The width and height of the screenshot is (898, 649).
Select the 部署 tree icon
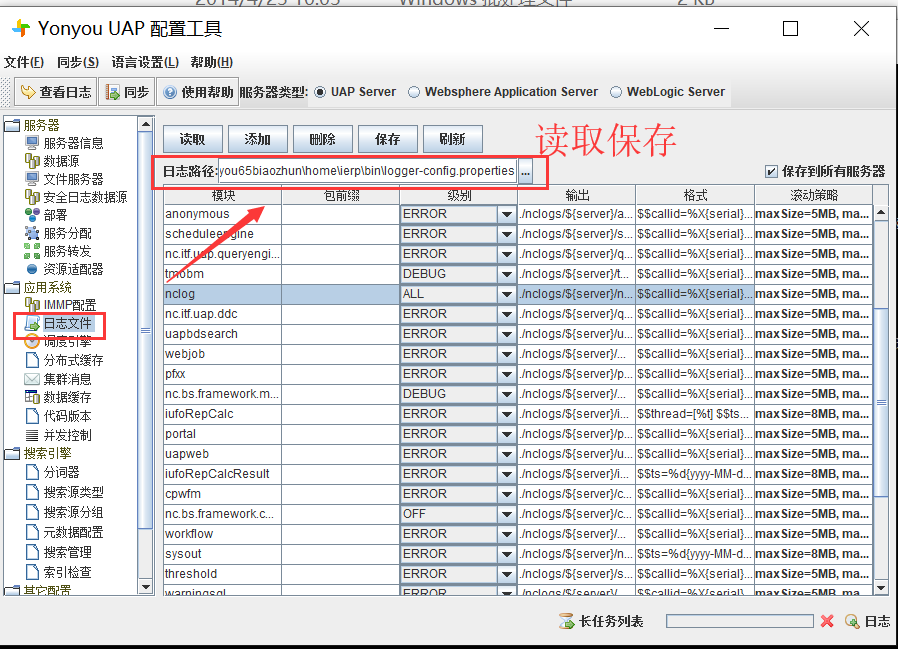[x=32, y=215]
